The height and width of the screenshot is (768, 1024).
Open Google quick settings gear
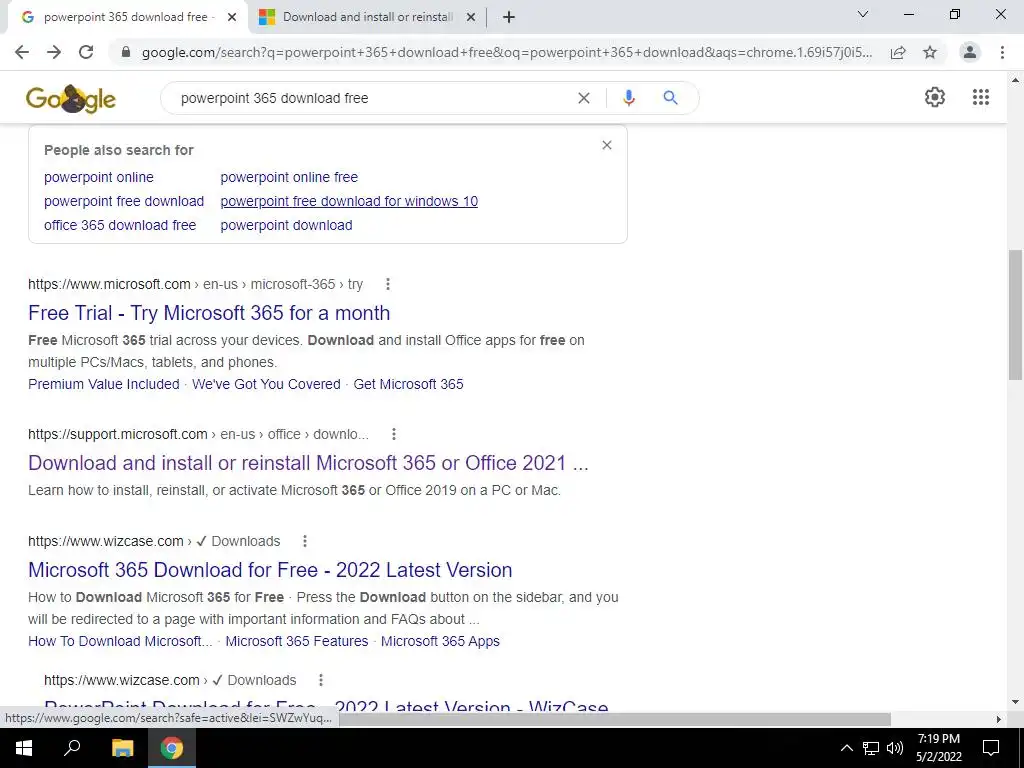(935, 97)
